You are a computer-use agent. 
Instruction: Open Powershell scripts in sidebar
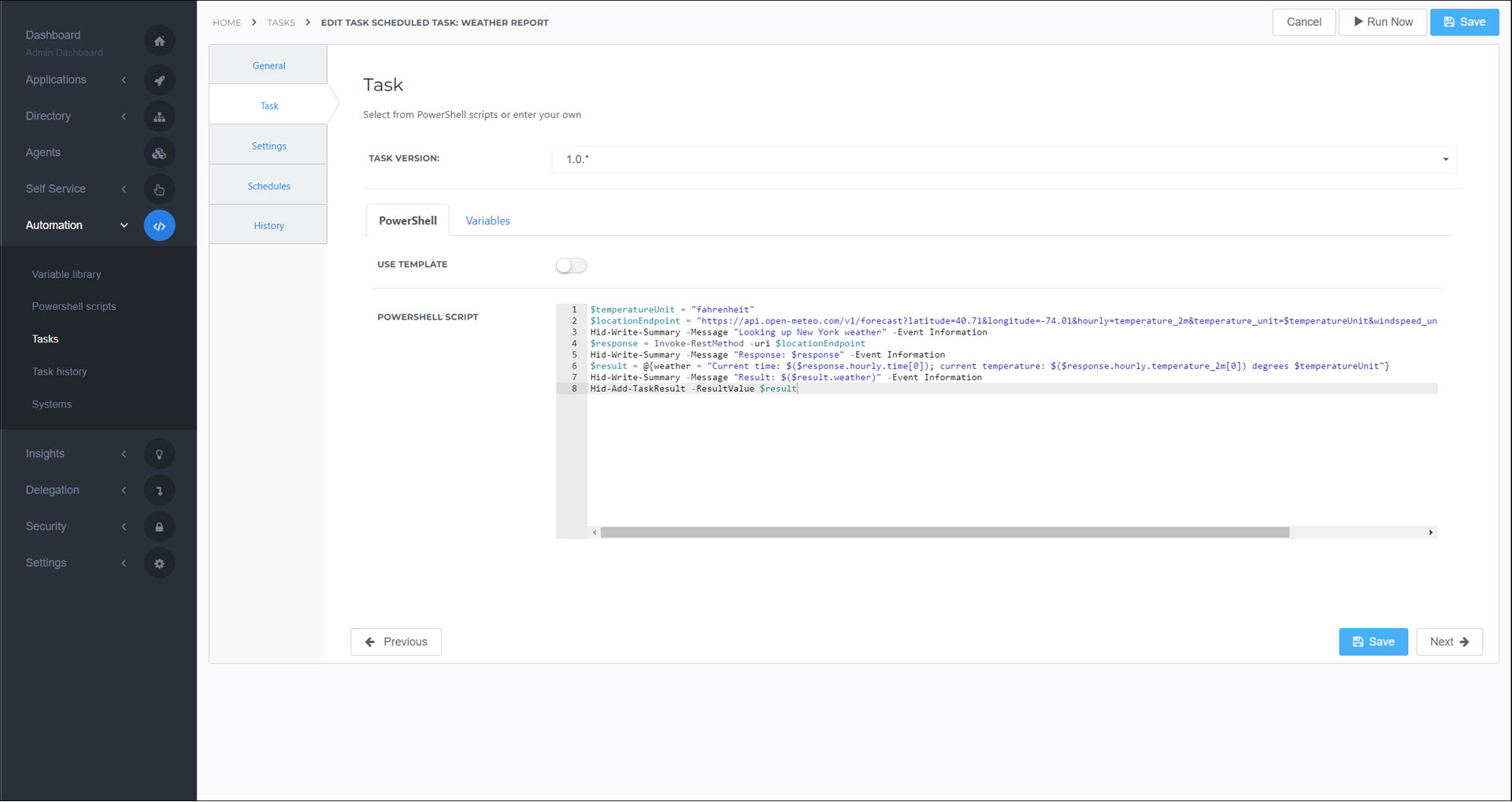coord(74,307)
